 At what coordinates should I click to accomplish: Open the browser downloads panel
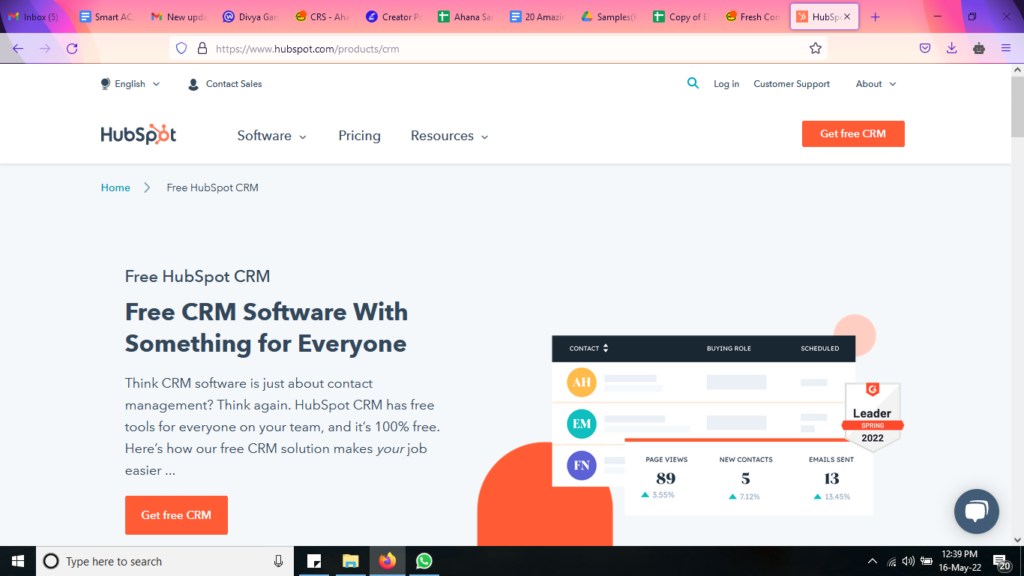click(952, 48)
